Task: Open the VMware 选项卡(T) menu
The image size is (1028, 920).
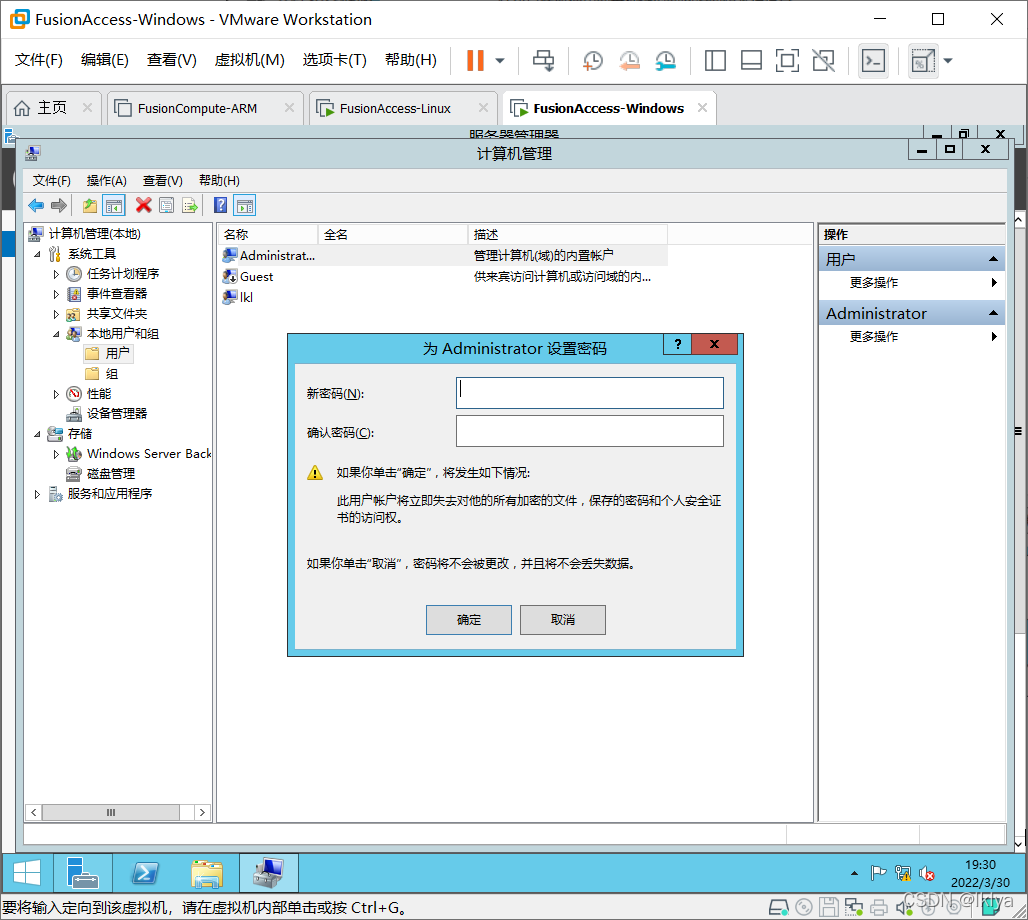Action: tap(334, 60)
